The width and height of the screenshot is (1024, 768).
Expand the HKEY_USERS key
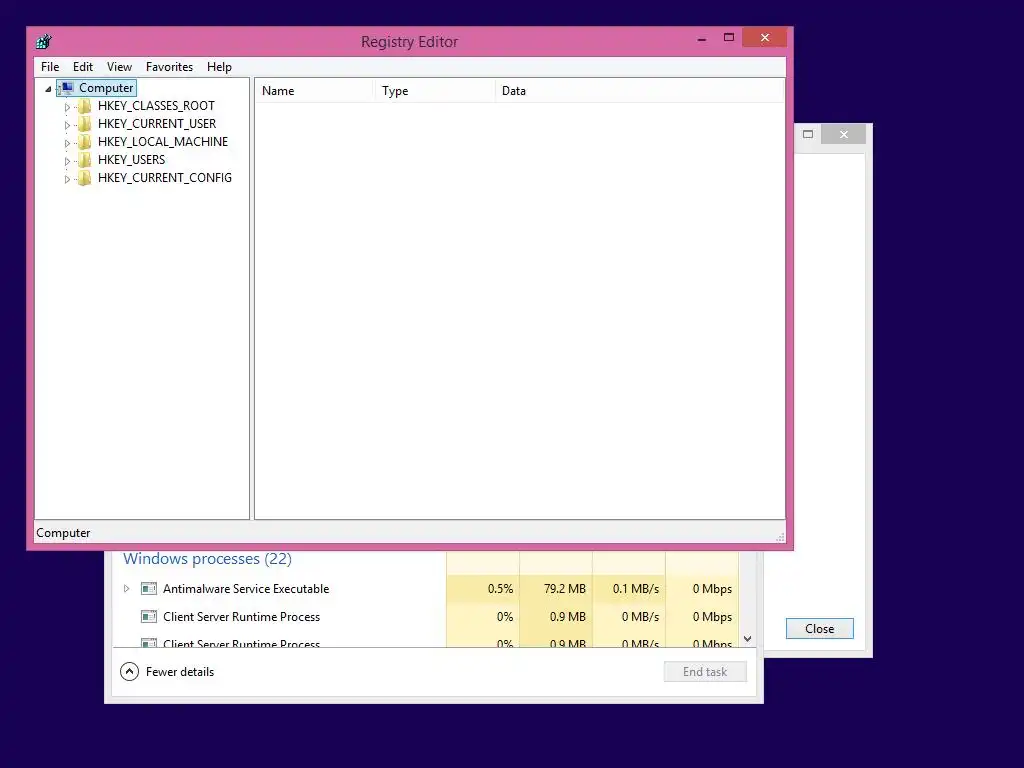[x=67, y=161]
